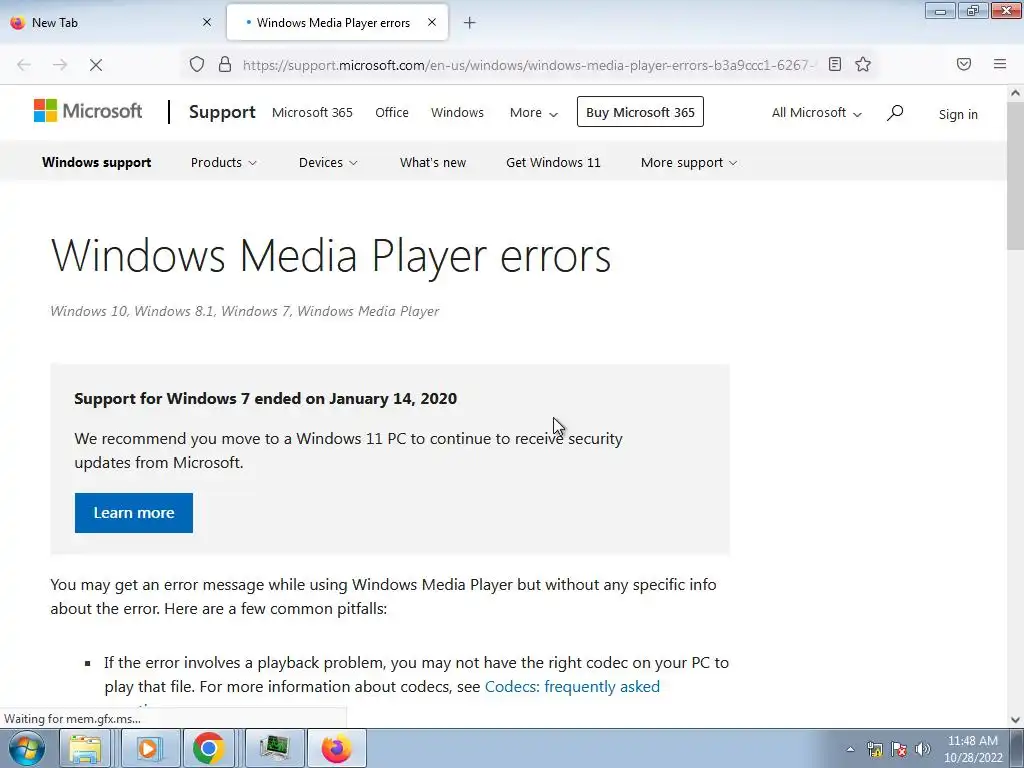Click the 'Windows 10, Windows 8.1' applies-to line
Image resolution: width=1024 pixels, height=768 pixels.
pyautogui.click(x=245, y=312)
